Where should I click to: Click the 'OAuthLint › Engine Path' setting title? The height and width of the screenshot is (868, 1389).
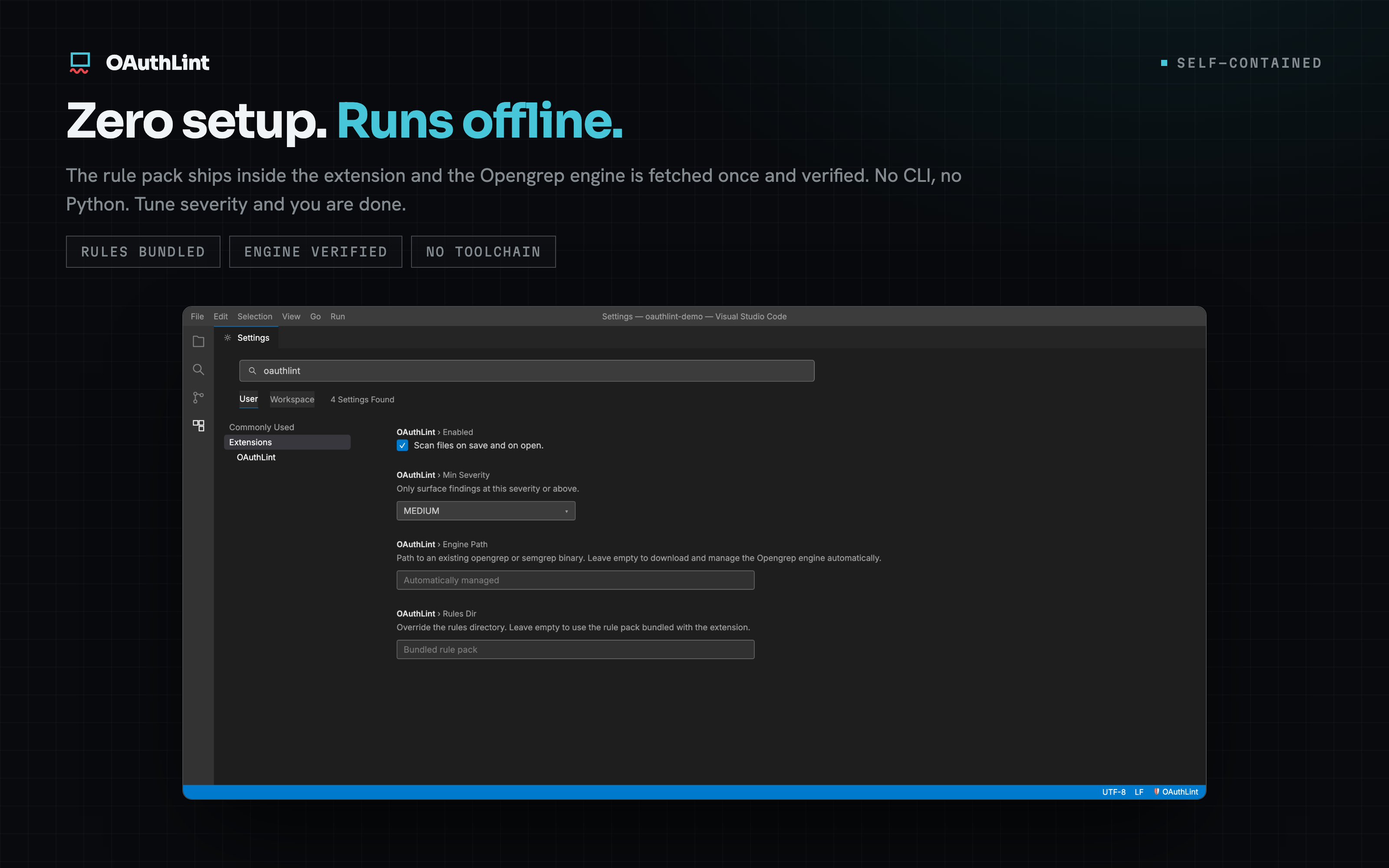442,544
